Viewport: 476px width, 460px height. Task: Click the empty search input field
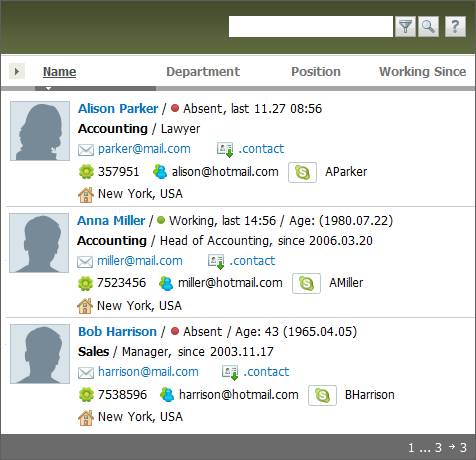coord(311,27)
